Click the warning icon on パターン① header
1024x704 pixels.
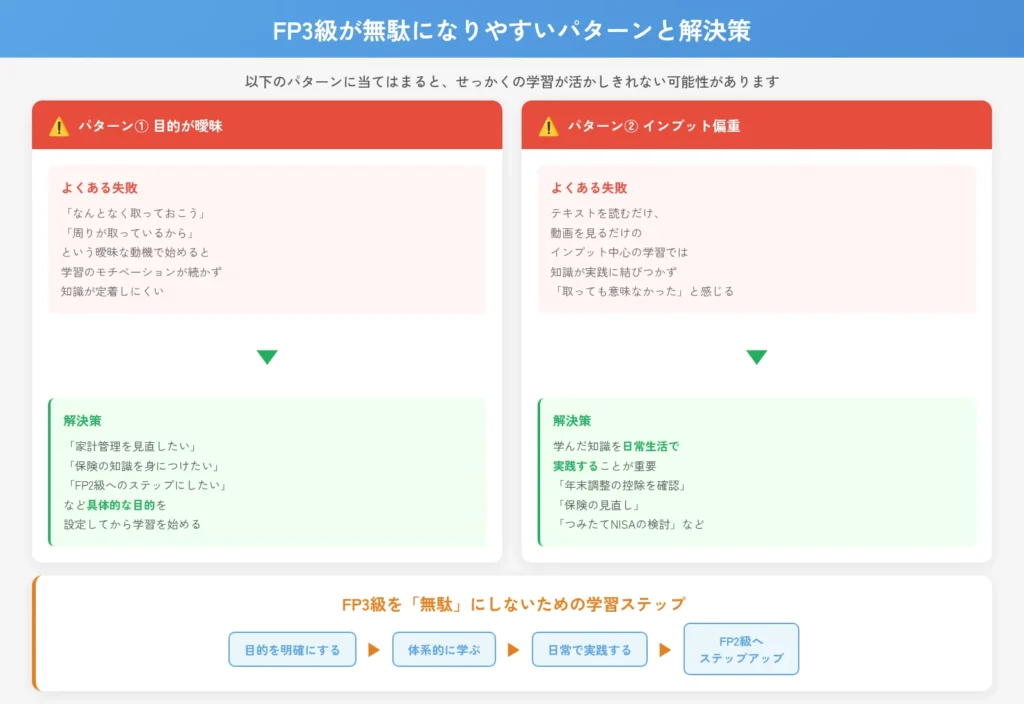58,124
